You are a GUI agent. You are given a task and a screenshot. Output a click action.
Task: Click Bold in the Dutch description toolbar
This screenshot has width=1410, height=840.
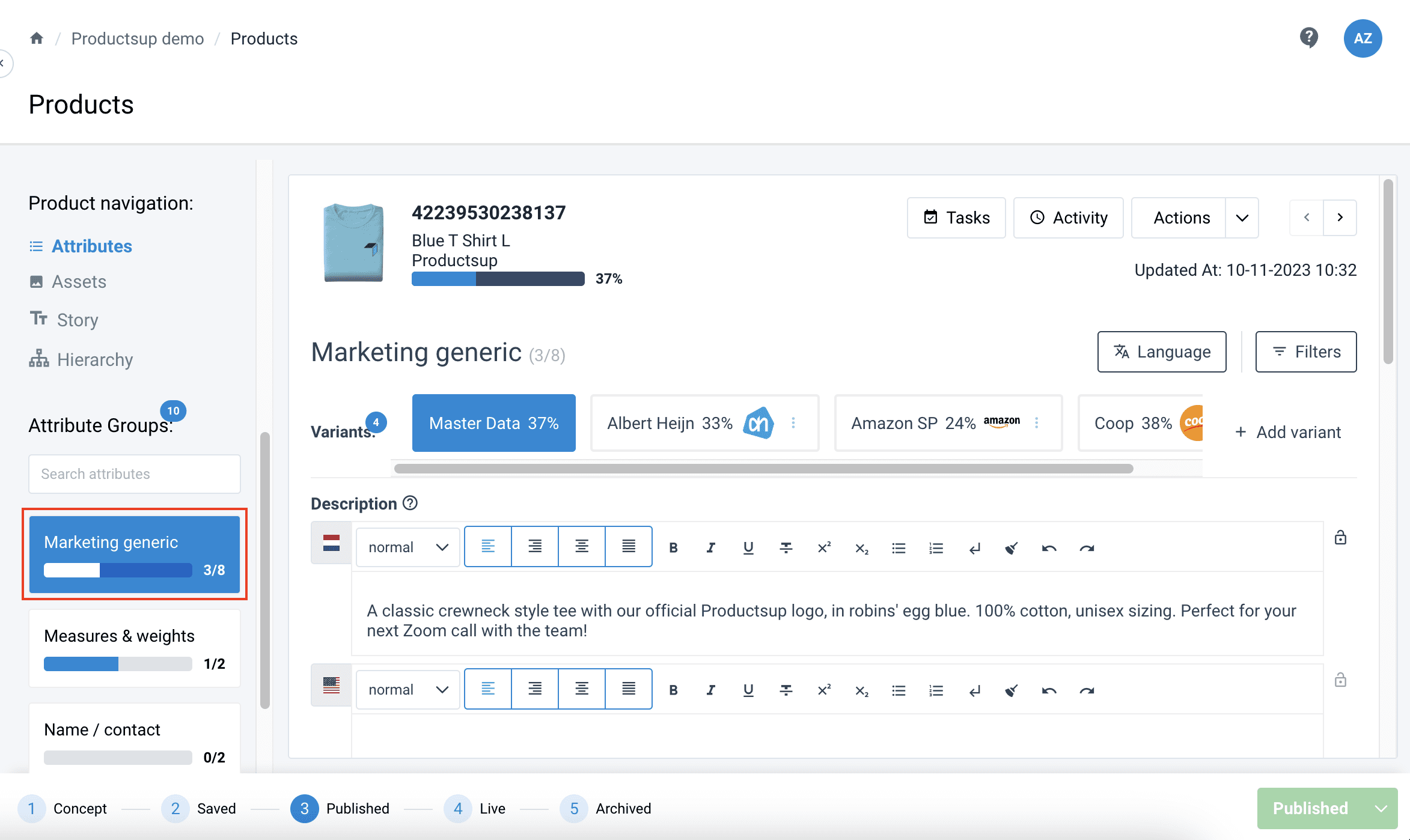point(673,547)
